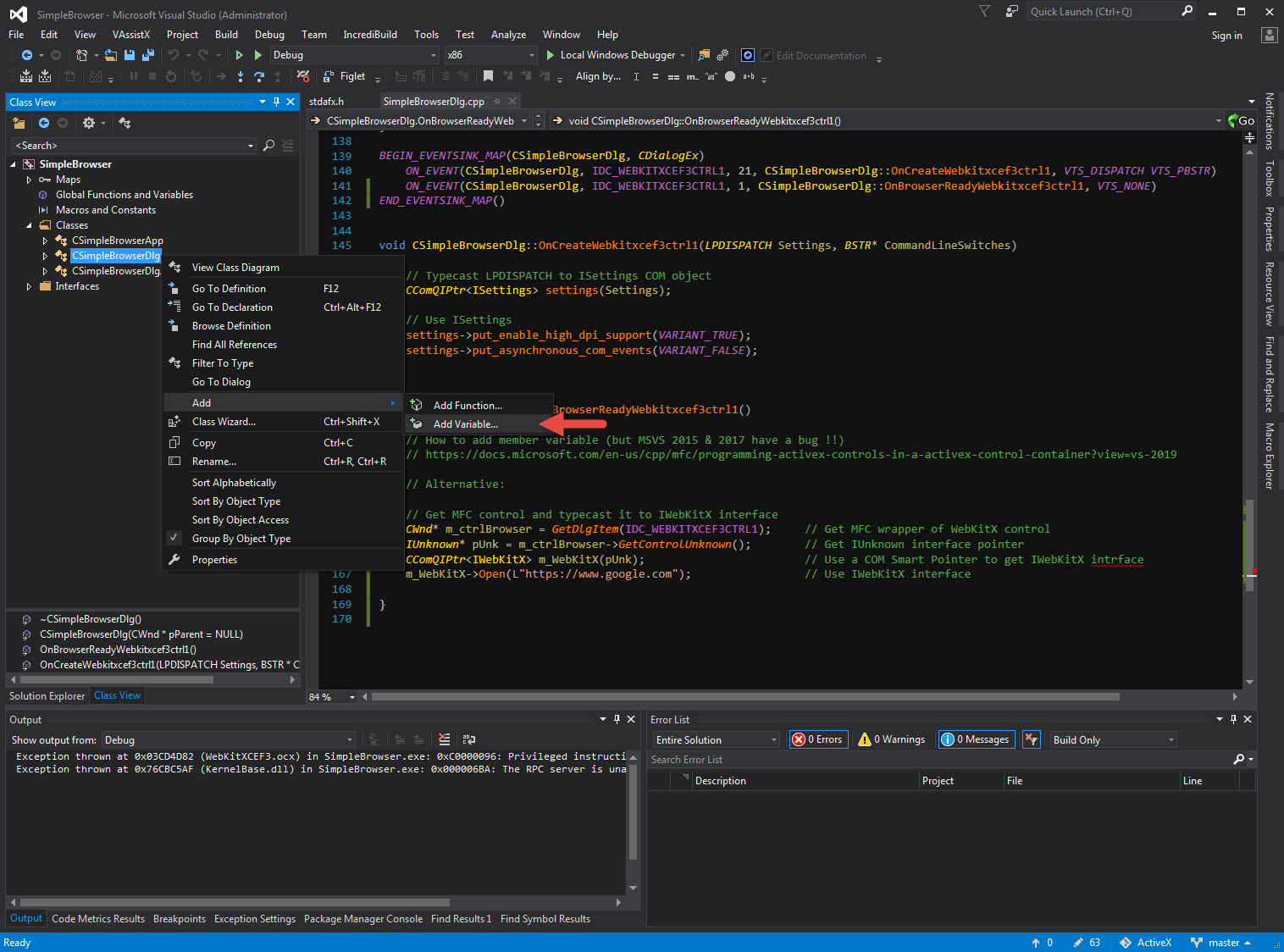Open Class View settings gear
Image resolution: width=1284 pixels, height=952 pixels.
pyautogui.click(x=89, y=123)
